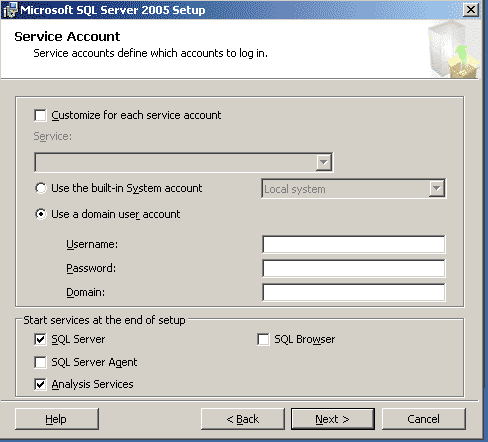The image size is (488, 442).
Task: Click the server box graphic in header
Action: 454,49
